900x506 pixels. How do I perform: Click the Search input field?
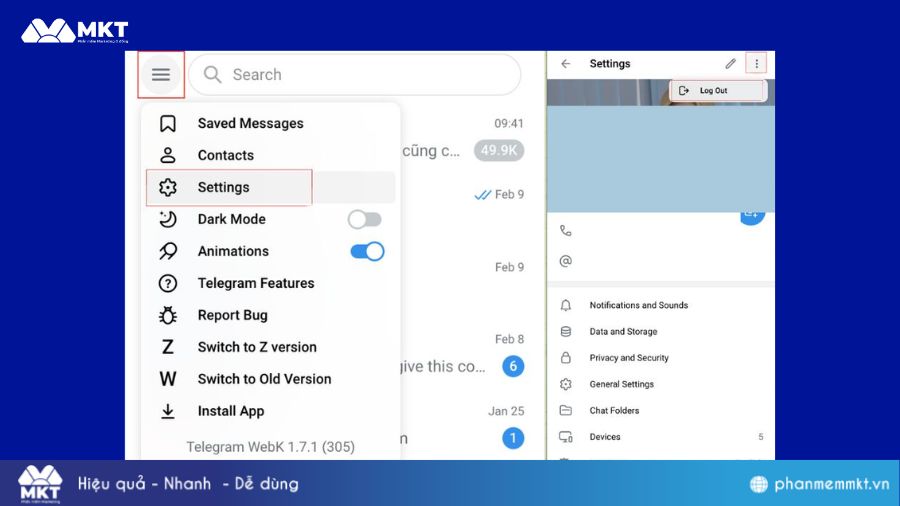click(355, 75)
